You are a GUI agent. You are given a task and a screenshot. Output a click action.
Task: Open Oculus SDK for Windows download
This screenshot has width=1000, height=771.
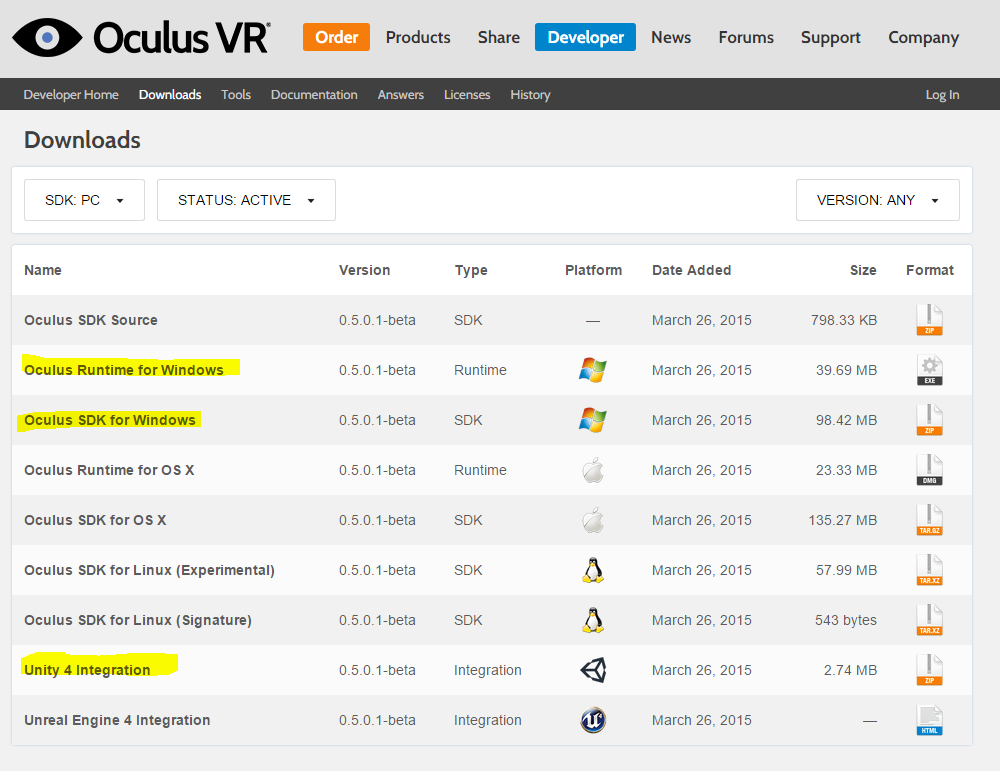click(110, 420)
